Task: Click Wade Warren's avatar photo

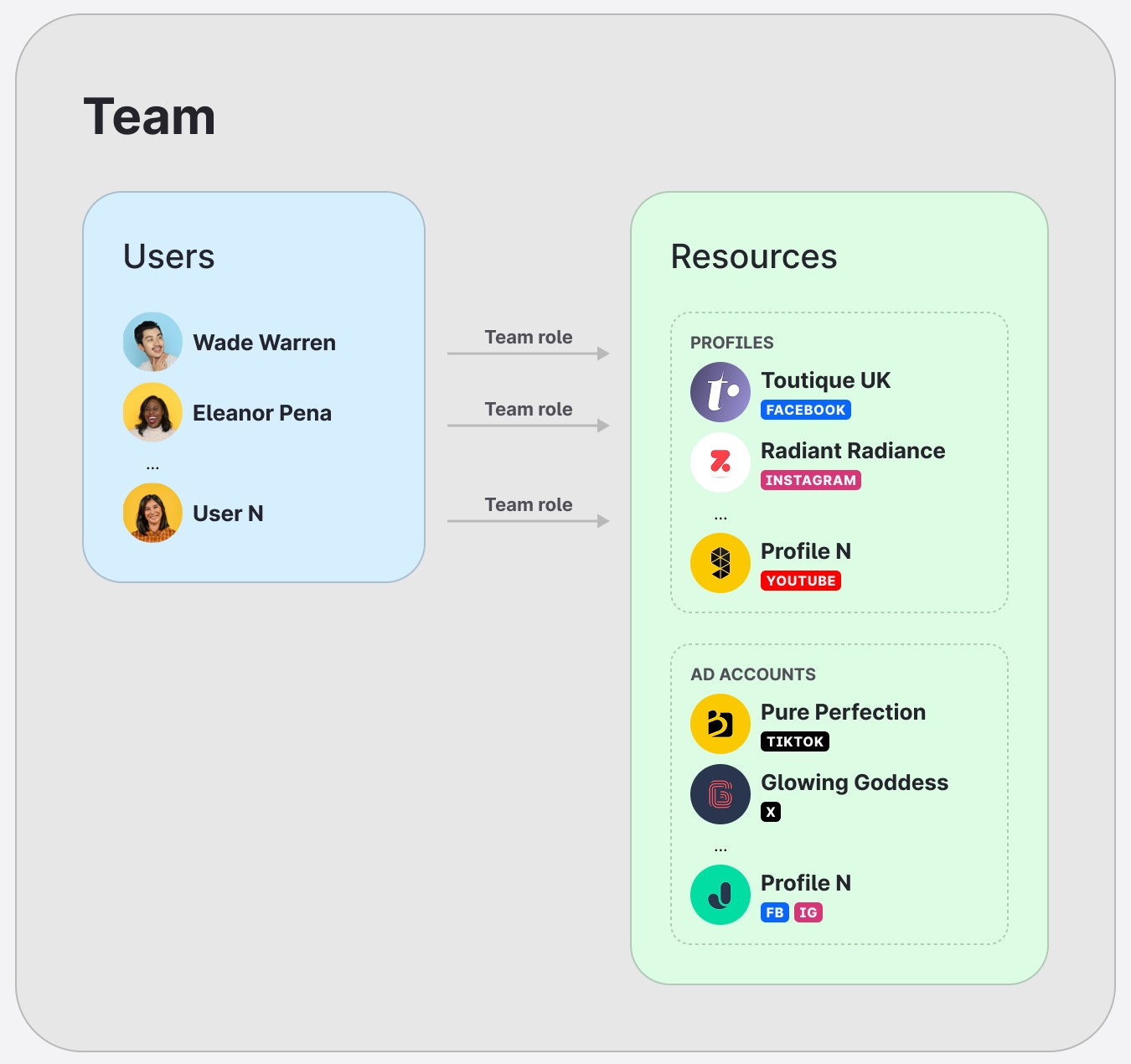Action: [x=152, y=342]
